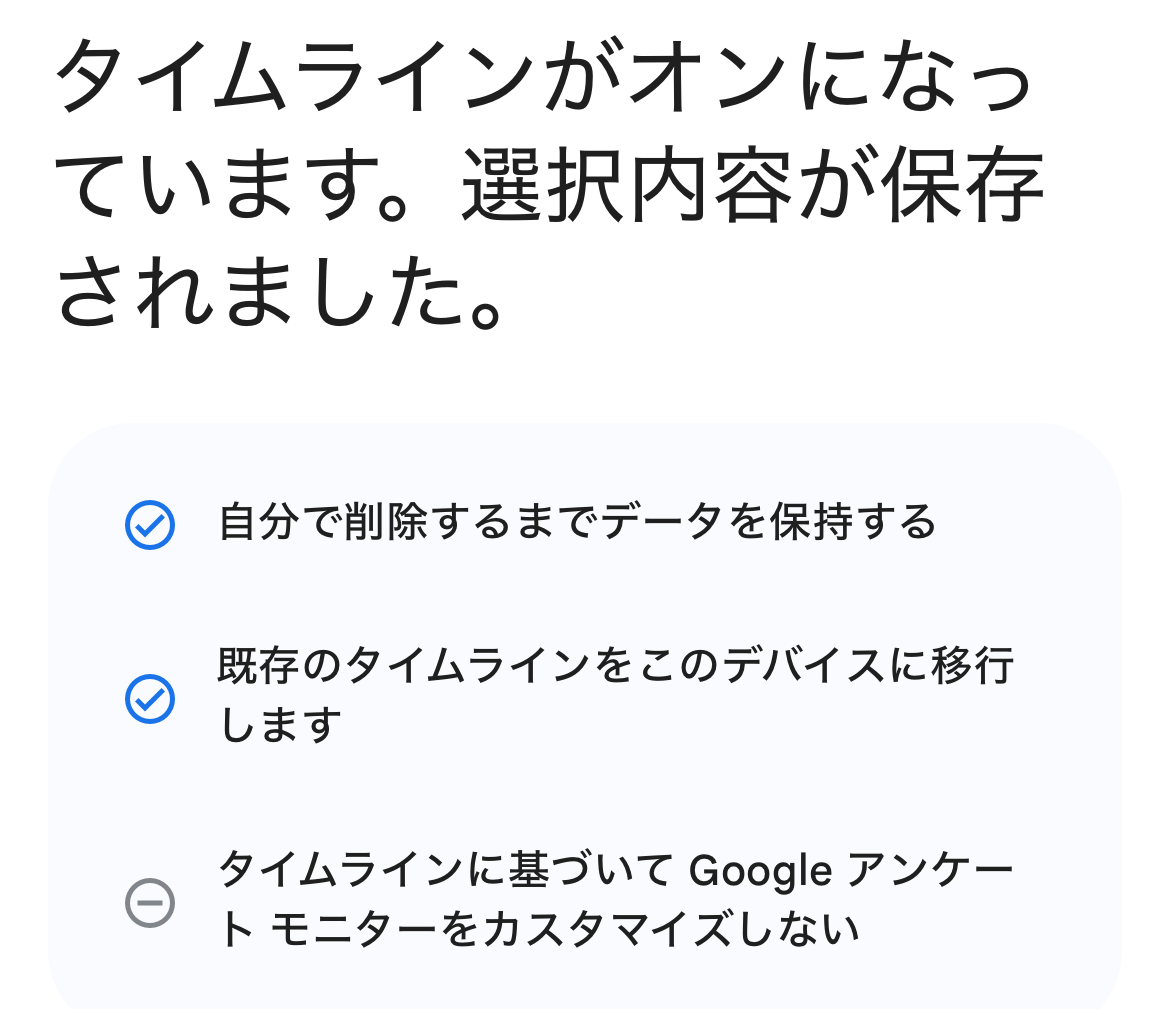Click the blue checkmark beside 既存のタイムライン
This screenshot has width=1170, height=1009.
tap(150, 699)
